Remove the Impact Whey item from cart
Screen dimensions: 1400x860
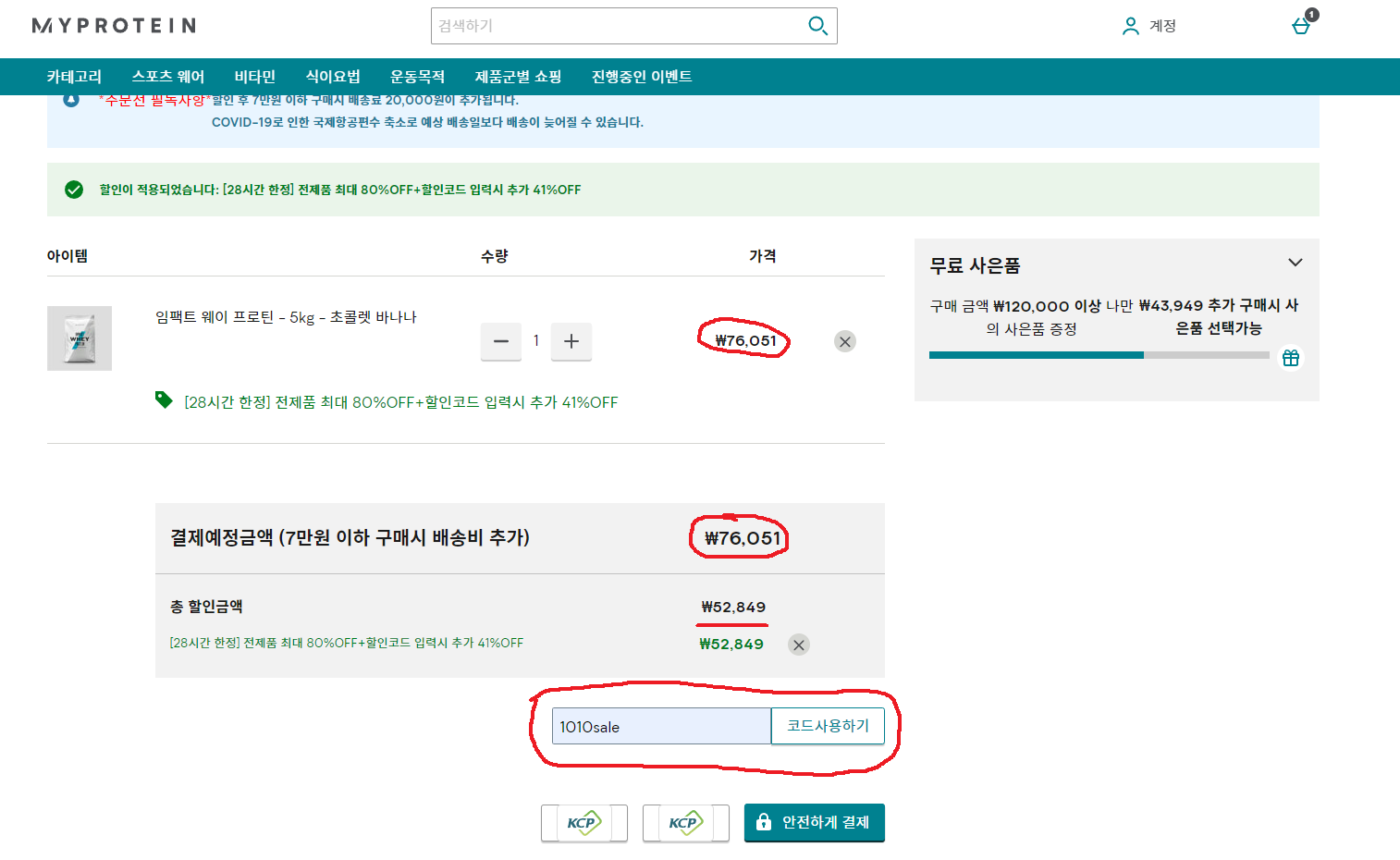[845, 341]
